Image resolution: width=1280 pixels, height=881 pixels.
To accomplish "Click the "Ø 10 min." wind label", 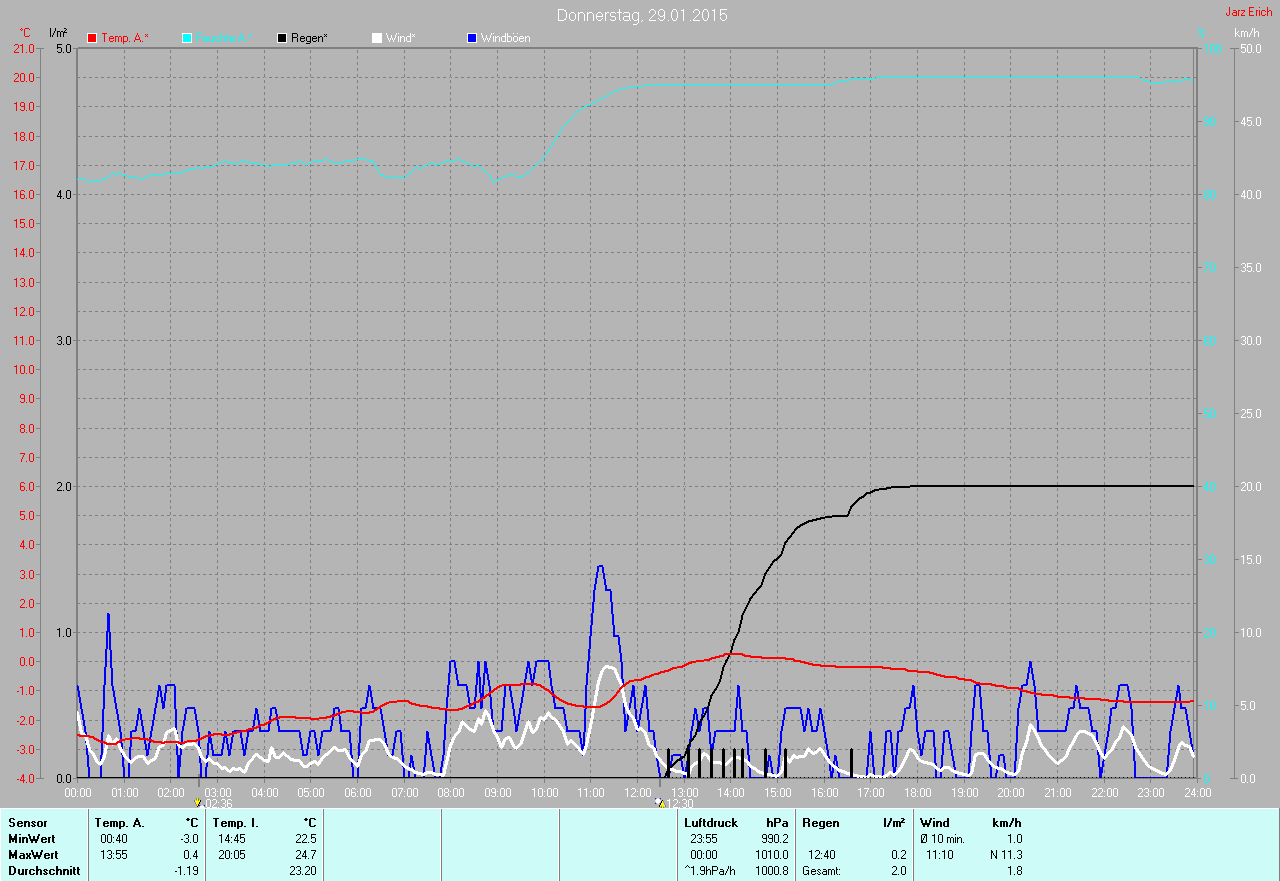I will [x=942, y=839].
